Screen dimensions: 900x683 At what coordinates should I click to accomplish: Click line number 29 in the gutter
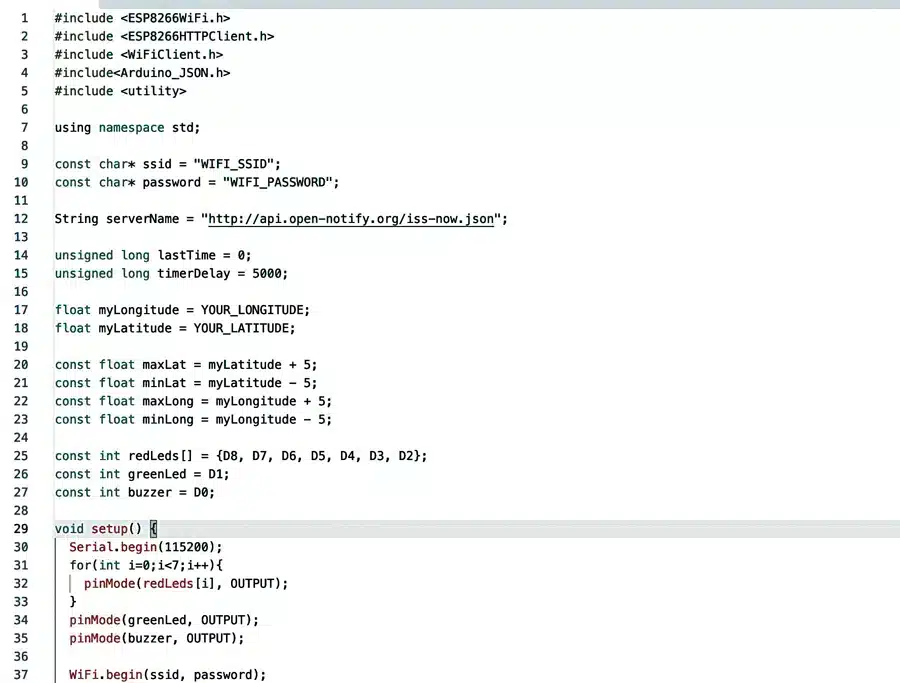tap(21, 529)
